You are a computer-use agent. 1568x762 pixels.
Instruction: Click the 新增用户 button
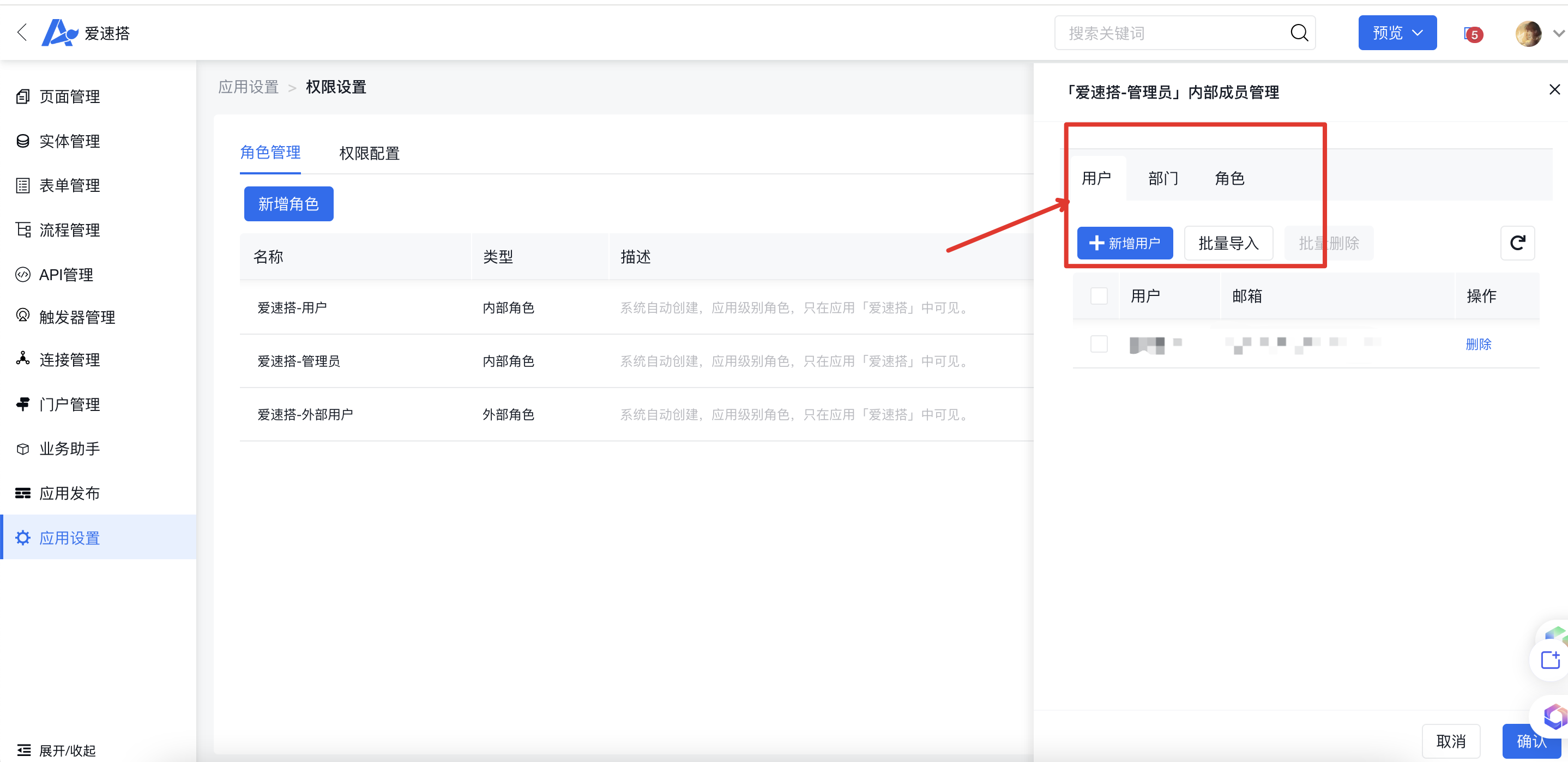coord(1125,244)
